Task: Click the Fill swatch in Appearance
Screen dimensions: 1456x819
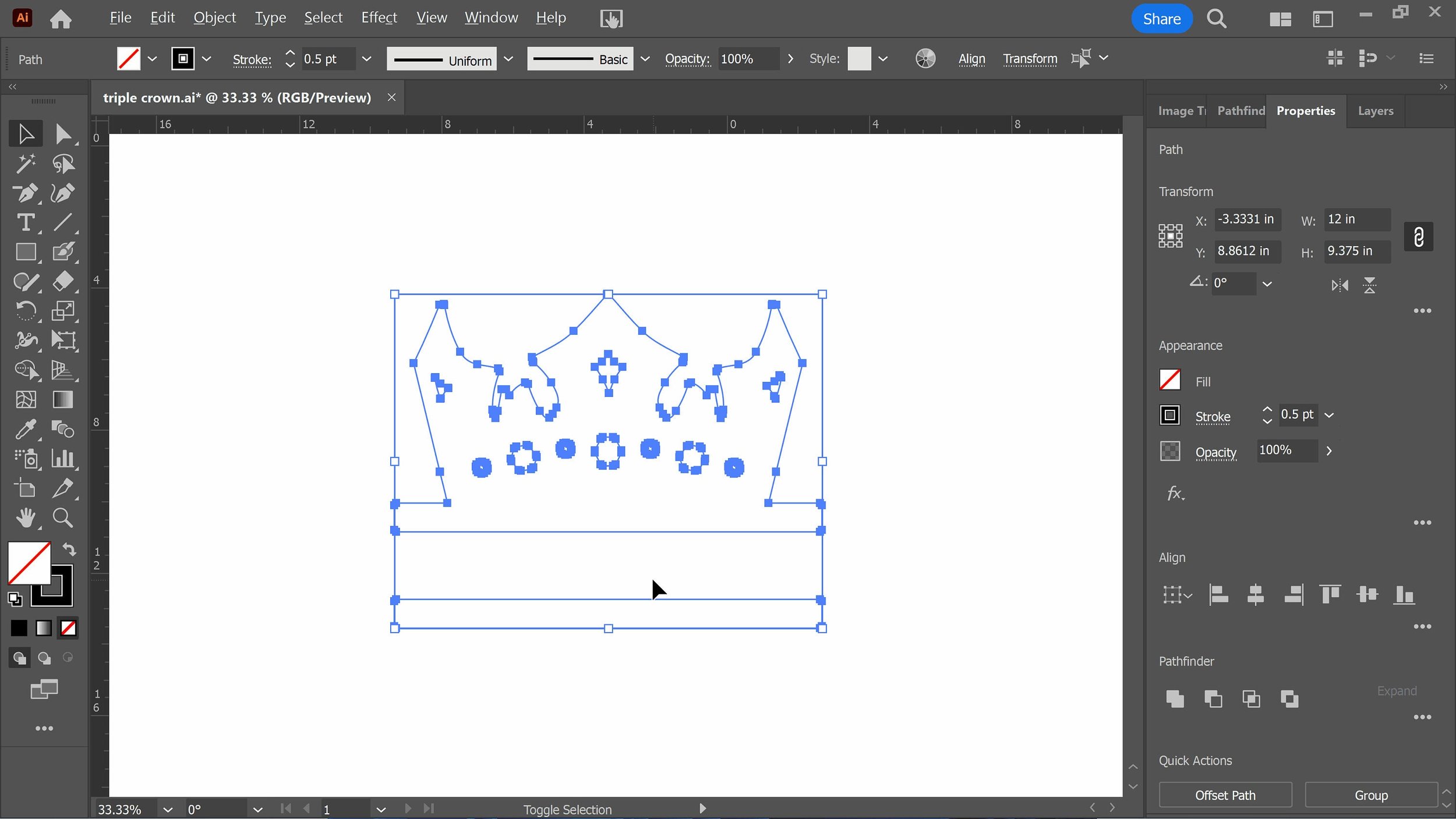Action: [x=1169, y=380]
